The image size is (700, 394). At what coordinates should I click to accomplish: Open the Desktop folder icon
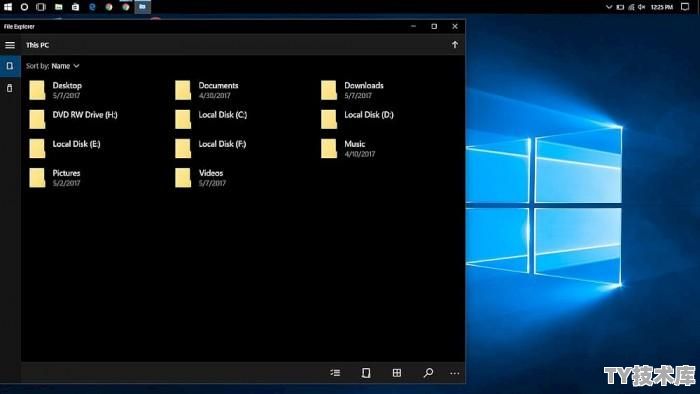(x=37, y=90)
